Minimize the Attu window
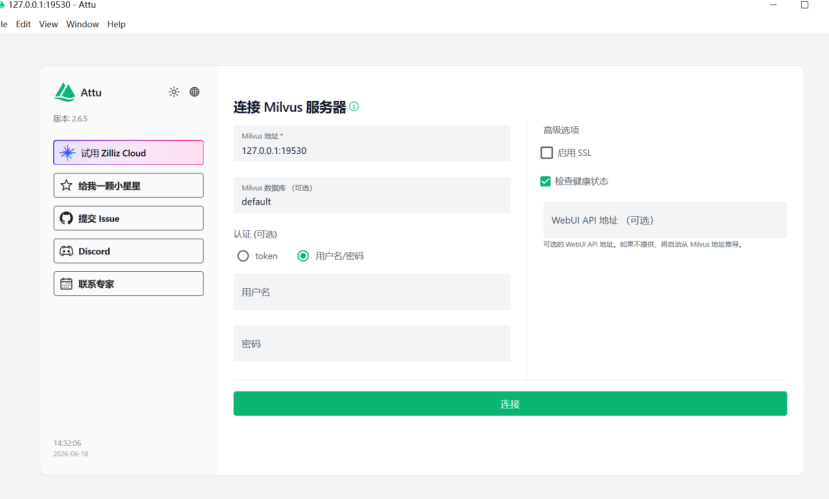The height and width of the screenshot is (499, 829). 773,5
